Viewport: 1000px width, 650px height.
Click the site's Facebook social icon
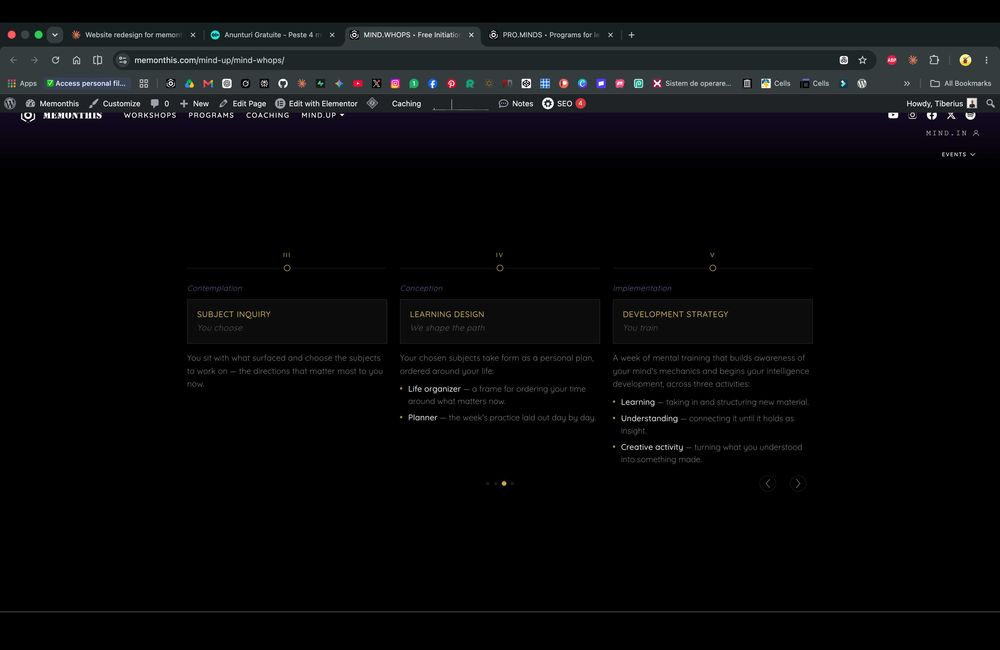coord(932,115)
